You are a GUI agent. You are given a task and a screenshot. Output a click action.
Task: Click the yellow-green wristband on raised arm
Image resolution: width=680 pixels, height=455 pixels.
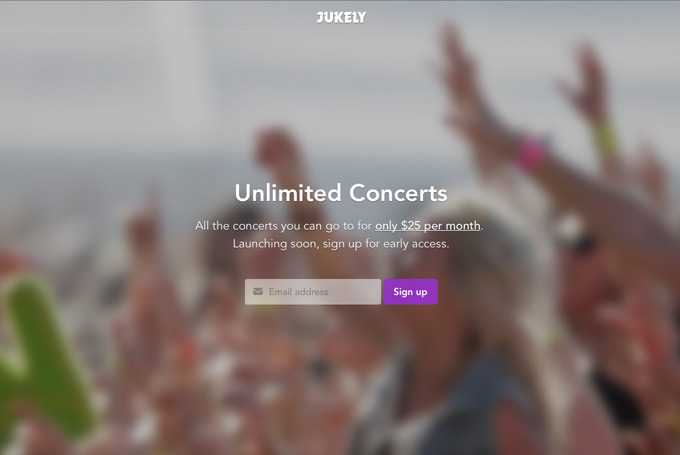pos(605,138)
